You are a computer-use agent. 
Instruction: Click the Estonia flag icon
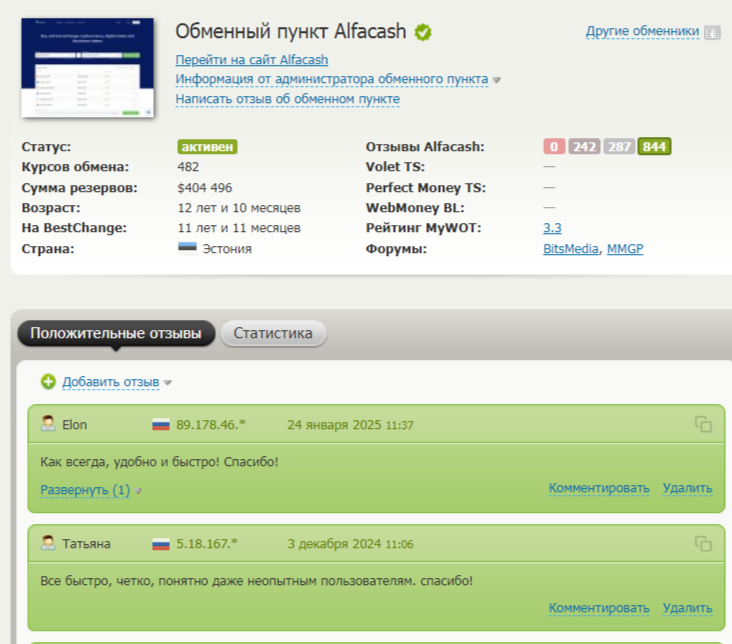pos(187,248)
